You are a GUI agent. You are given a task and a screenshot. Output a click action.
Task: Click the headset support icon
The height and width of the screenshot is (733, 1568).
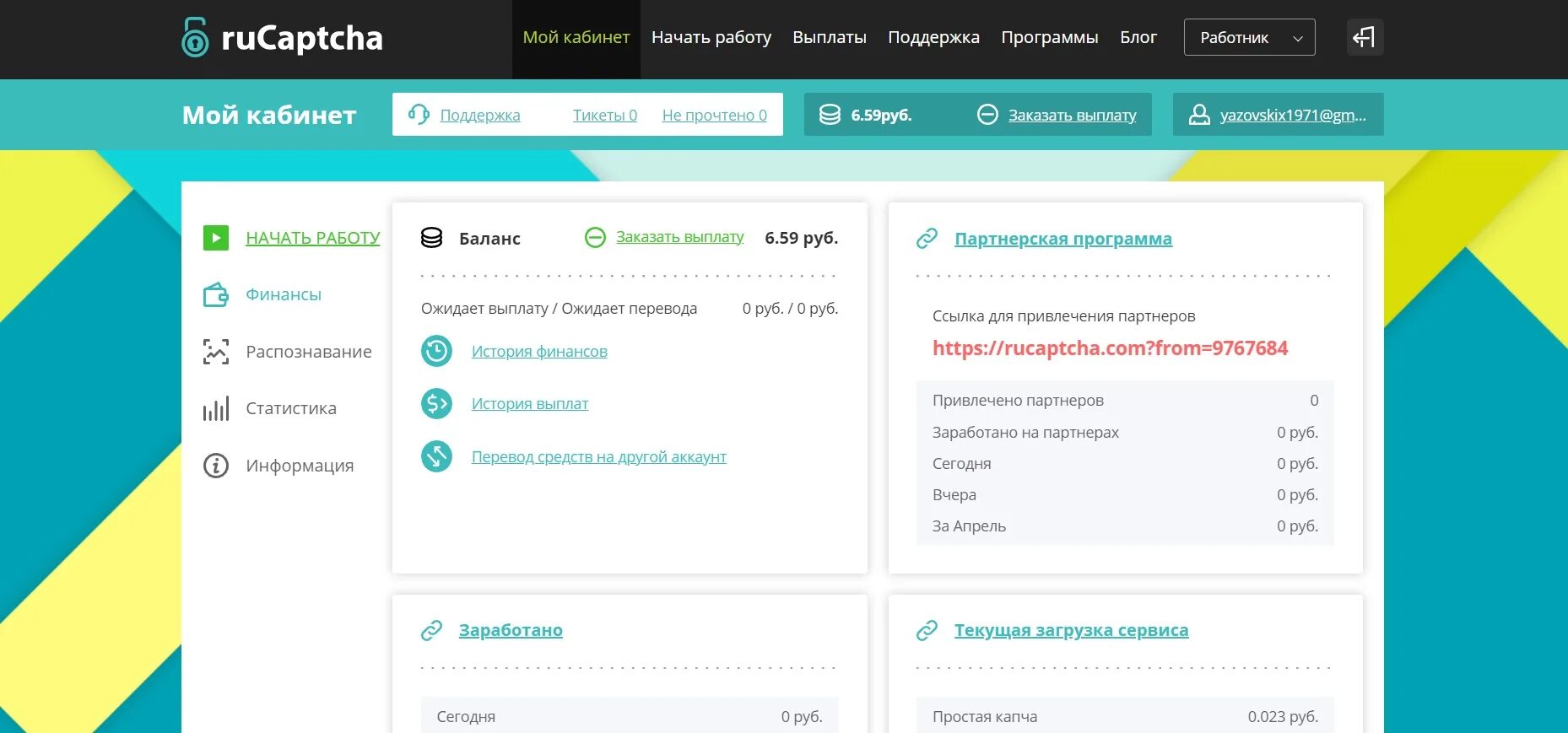(x=419, y=115)
